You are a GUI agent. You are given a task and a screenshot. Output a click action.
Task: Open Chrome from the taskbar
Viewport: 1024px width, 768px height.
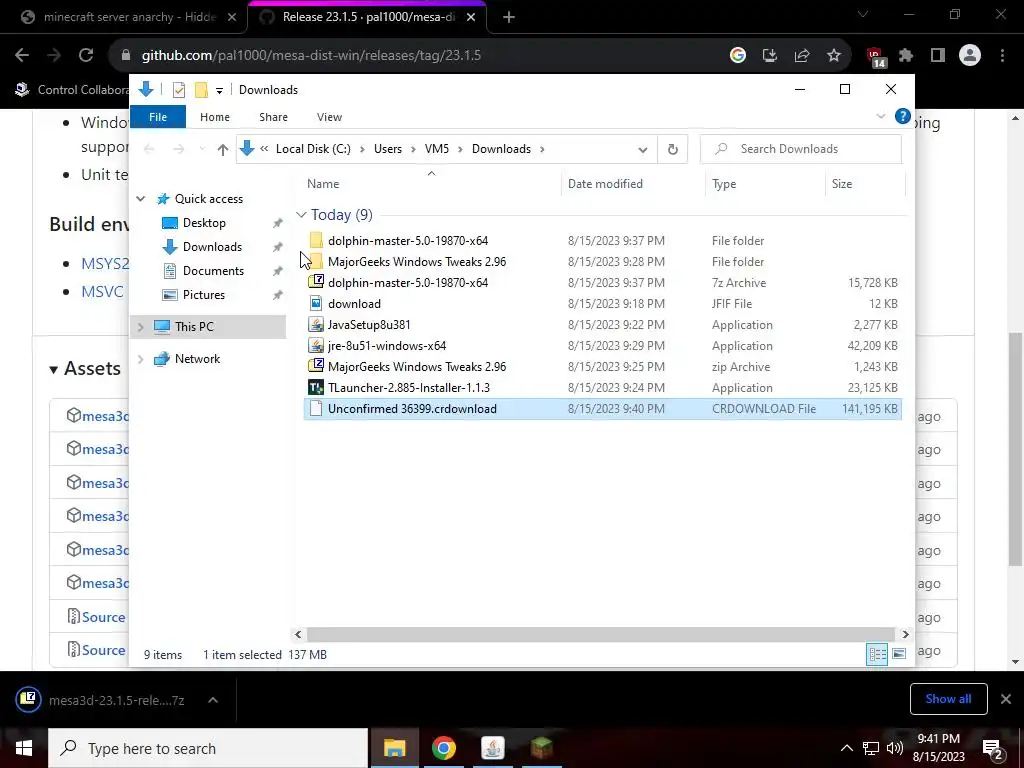click(x=443, y=748)
